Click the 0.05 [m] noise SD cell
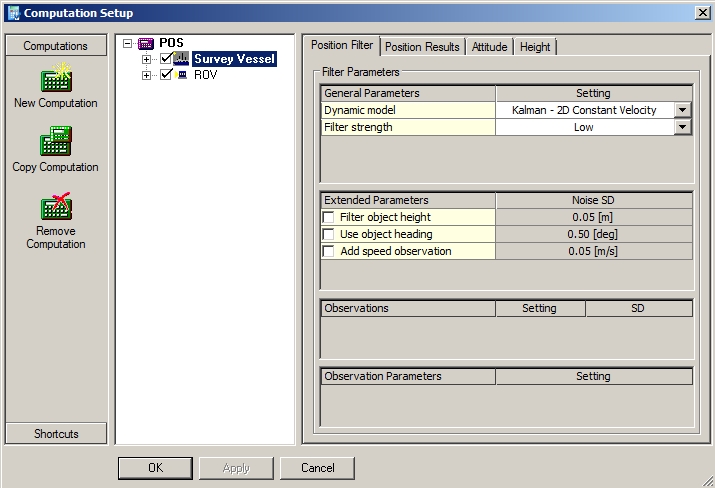715x488 pixels. [593, 217]
